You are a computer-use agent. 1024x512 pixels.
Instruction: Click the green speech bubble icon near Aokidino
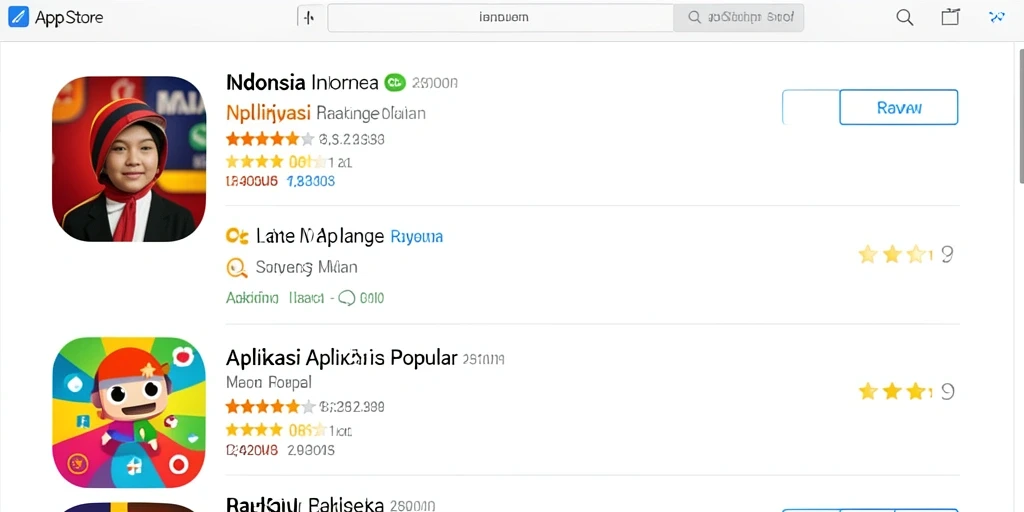click(x=347, y=298)
